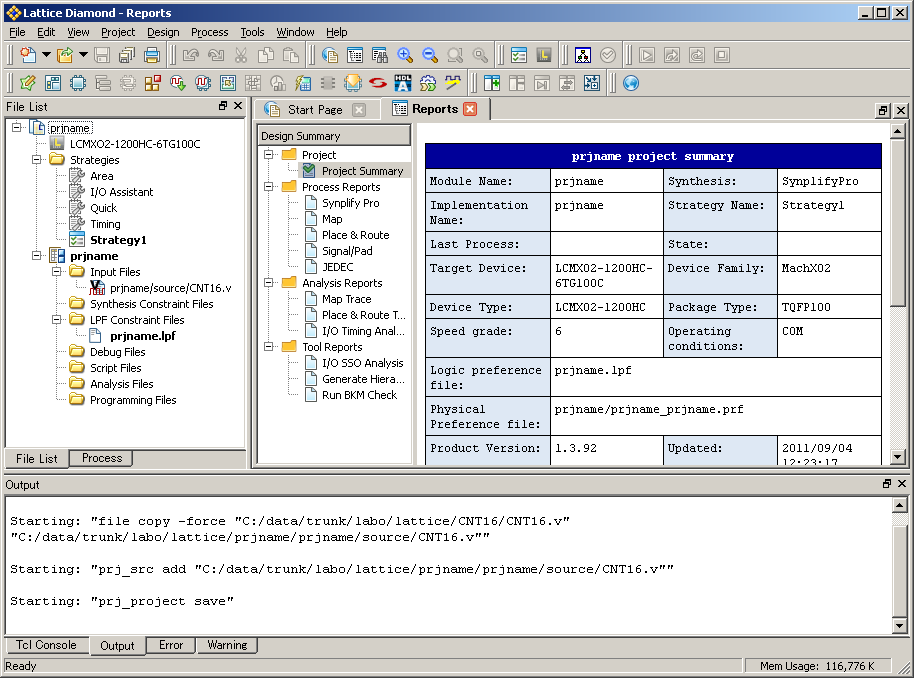
Task: Click the Lattice 'L' chip toolbar icon
Action: click(x=544, y=55)
